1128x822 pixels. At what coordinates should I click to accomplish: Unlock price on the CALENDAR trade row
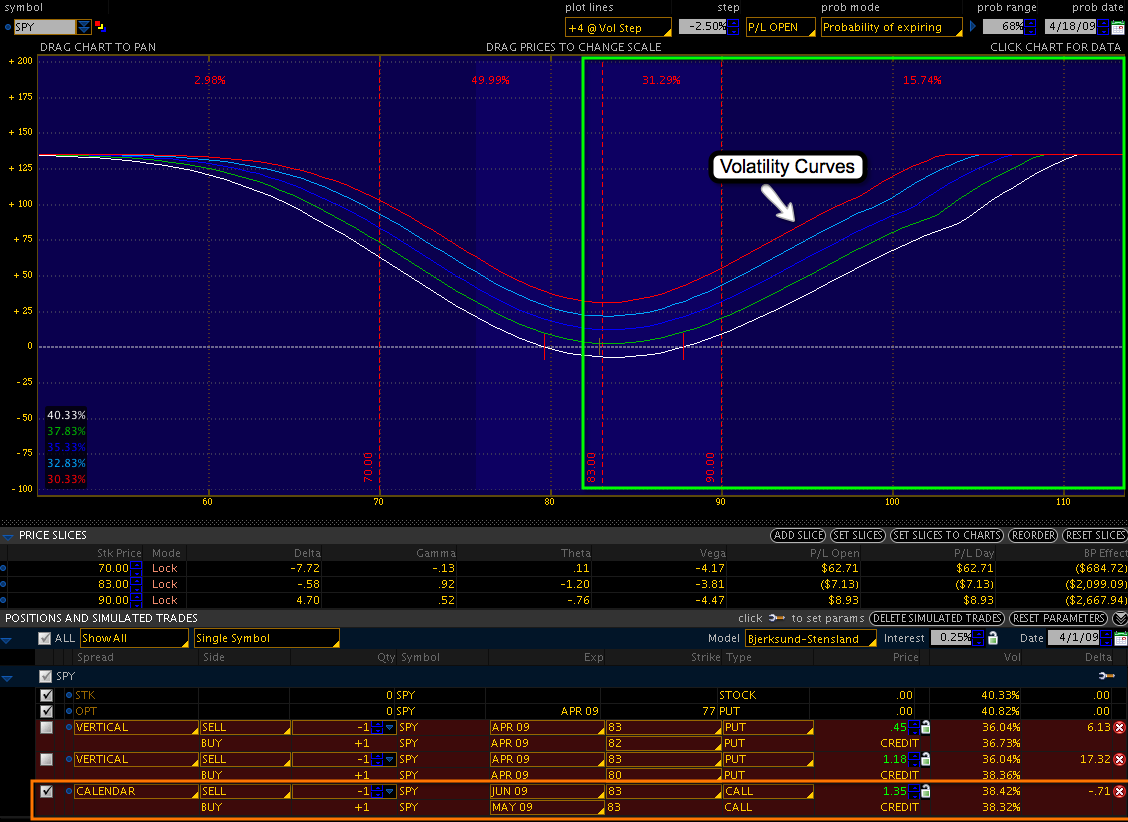click(925, 792)
